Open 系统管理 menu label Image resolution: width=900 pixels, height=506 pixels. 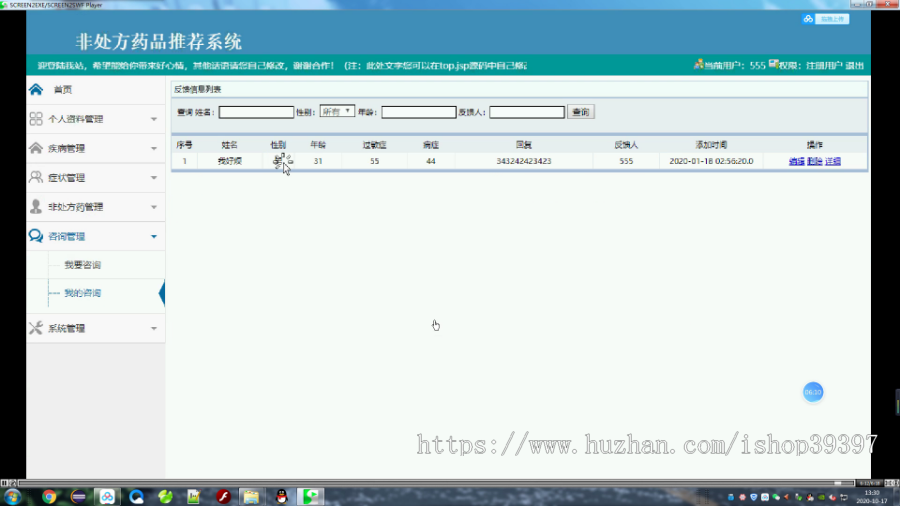(x=67, y=328)
